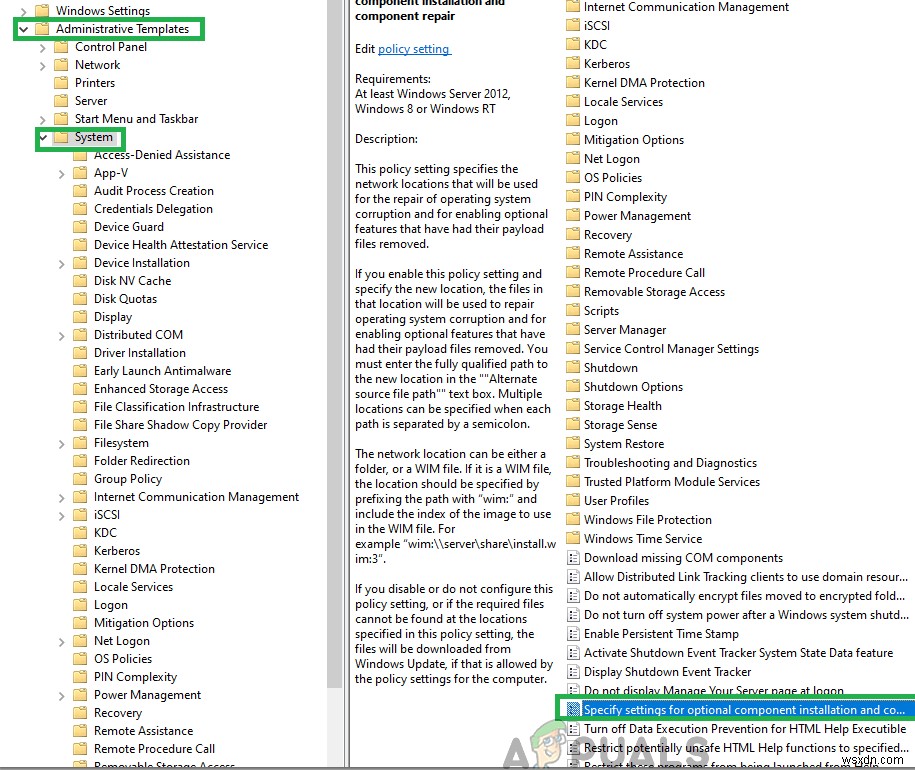Click Activate Shutdown Event Tracker policy icon

pyautogui.click(x=574, y=653)
